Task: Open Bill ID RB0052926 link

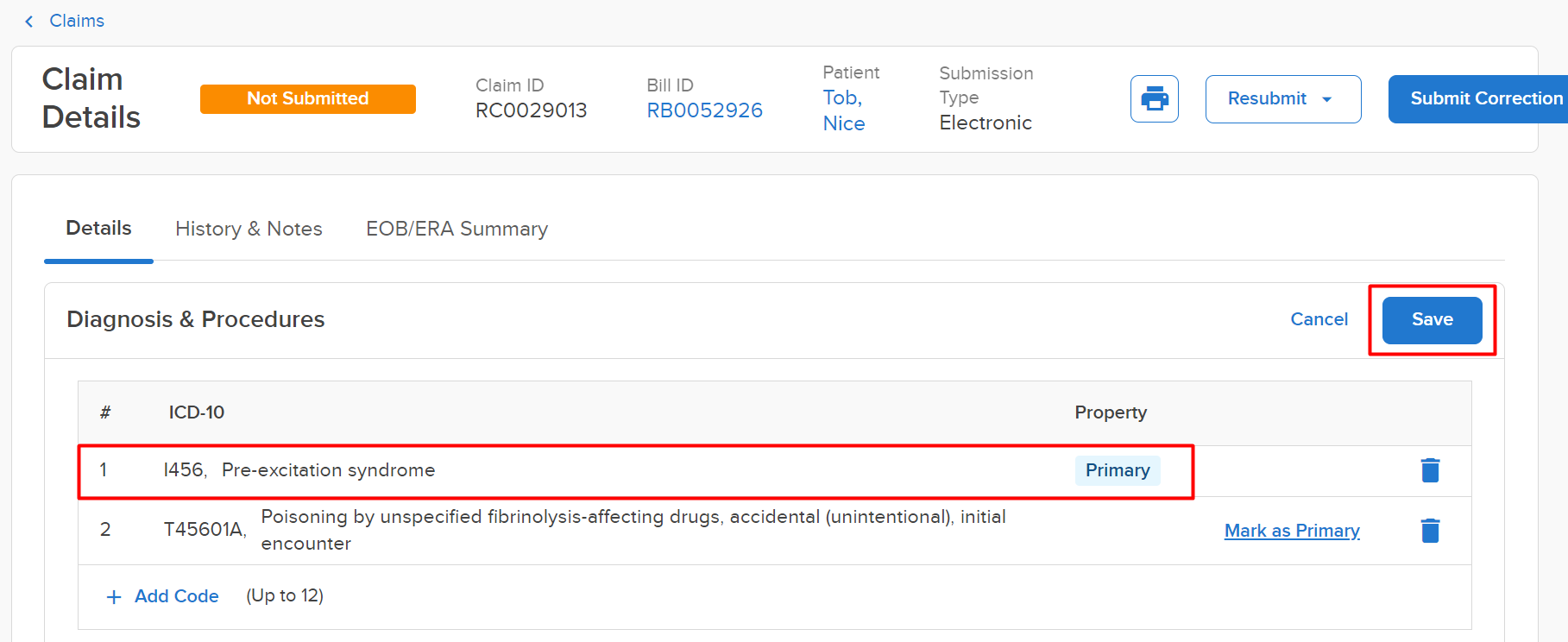Action: [x=704, y=110]
